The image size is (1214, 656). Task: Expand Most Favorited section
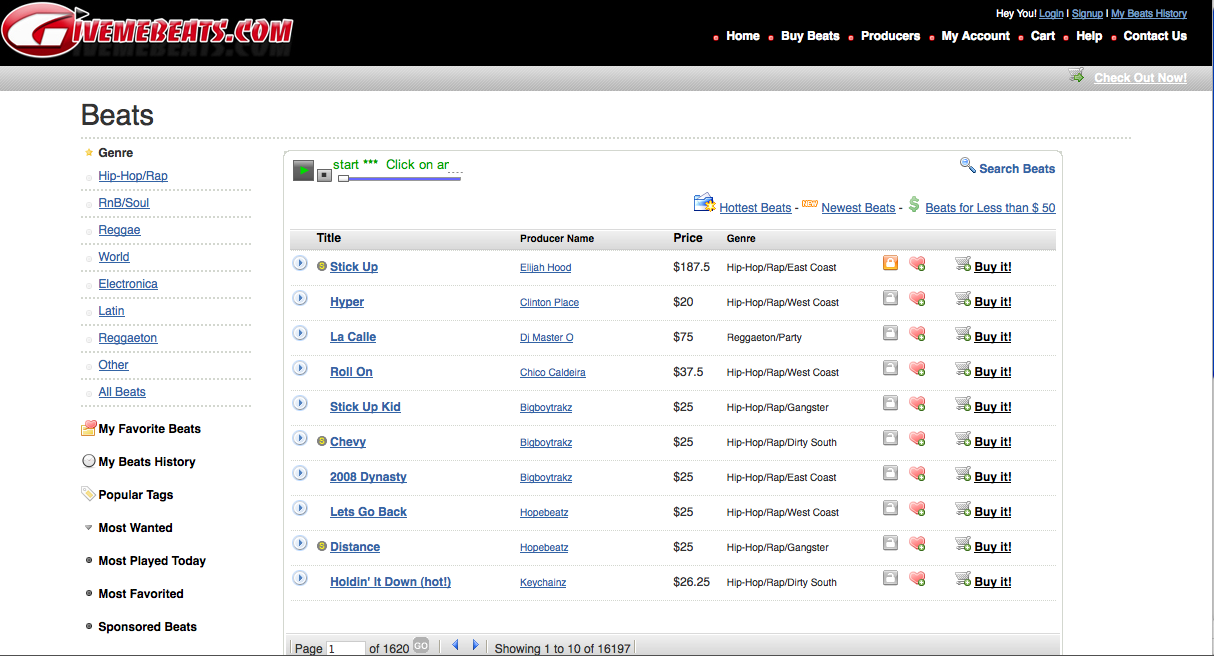click(x=141, y=594)
